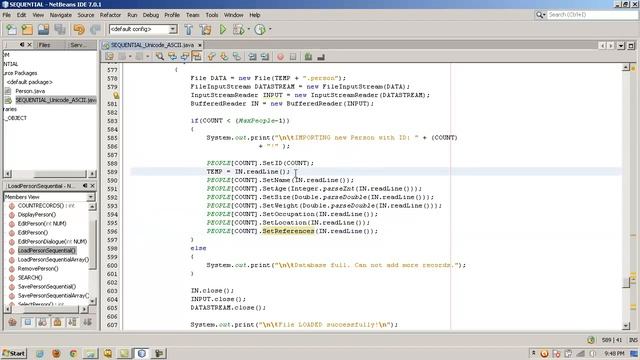Click the Redo toolbar icon
640x360 pixels.
click(95, 29)
